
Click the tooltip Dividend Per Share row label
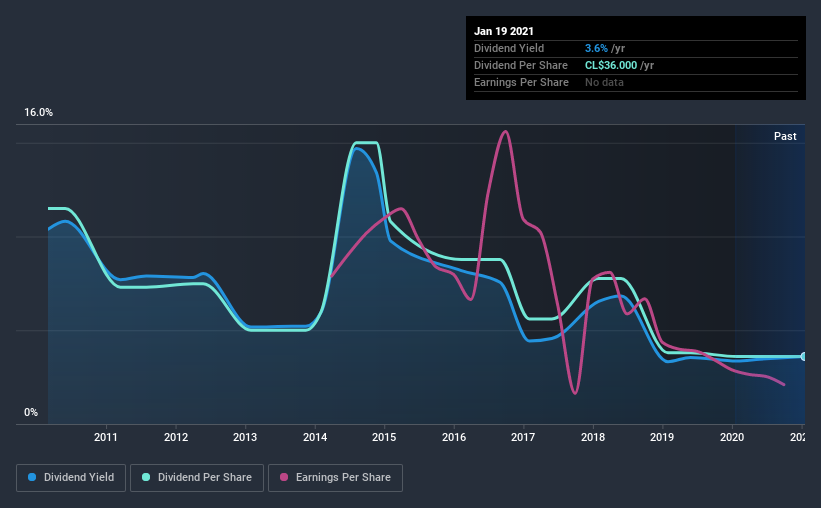click(520, 65)
